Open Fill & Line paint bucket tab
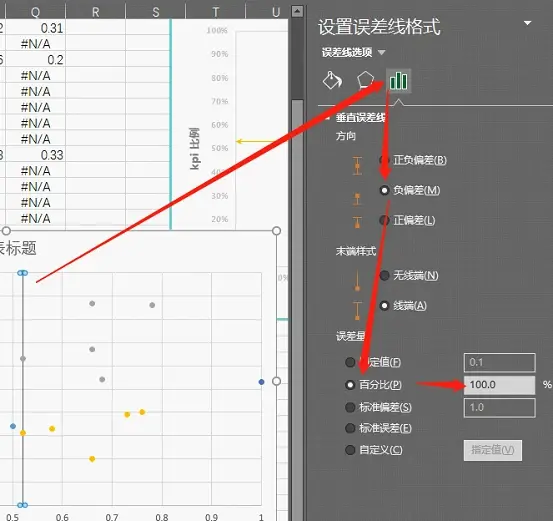Screen dimensions: 553x521 332,81
